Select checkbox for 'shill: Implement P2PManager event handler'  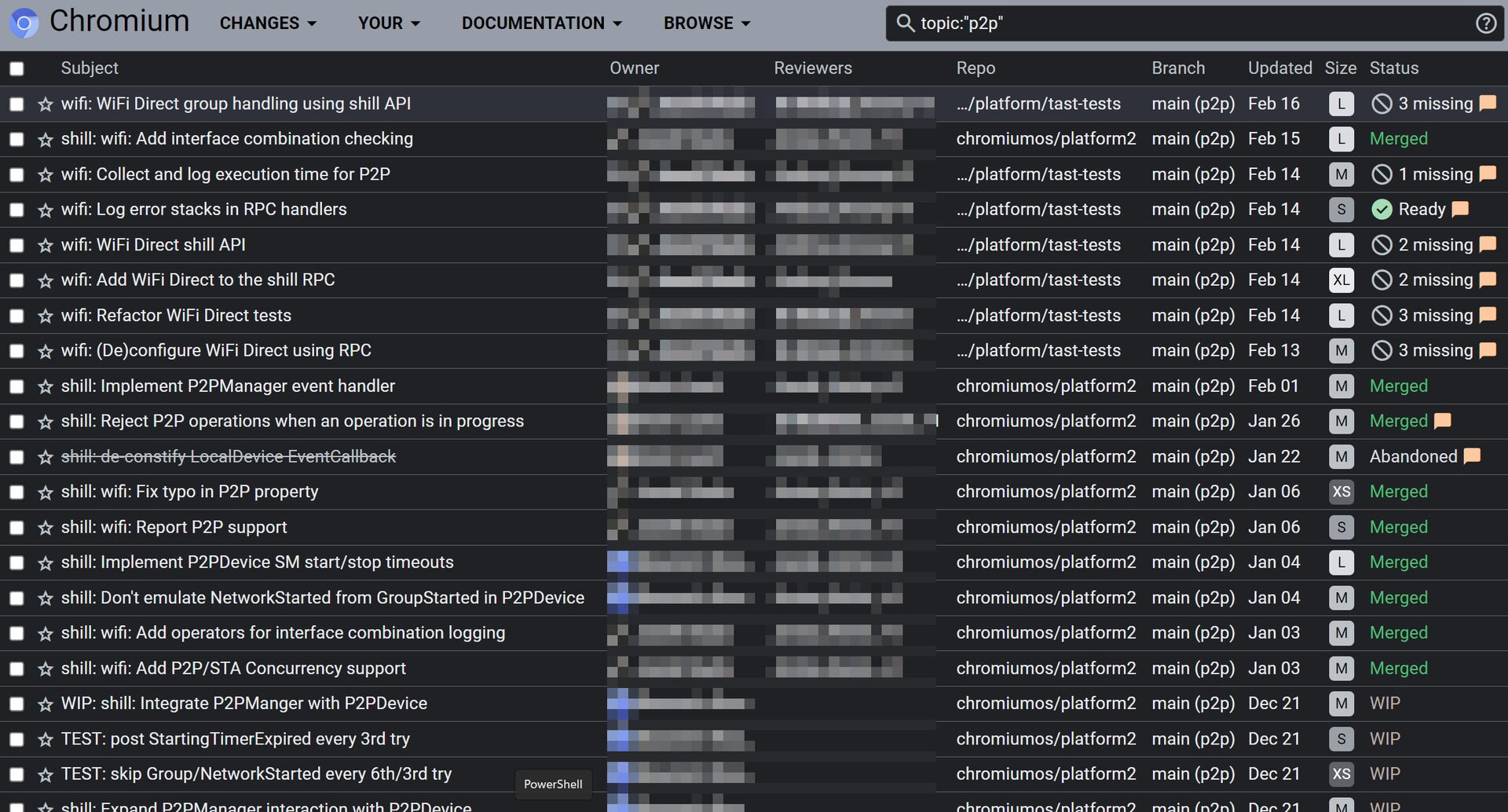click(16, 387)
